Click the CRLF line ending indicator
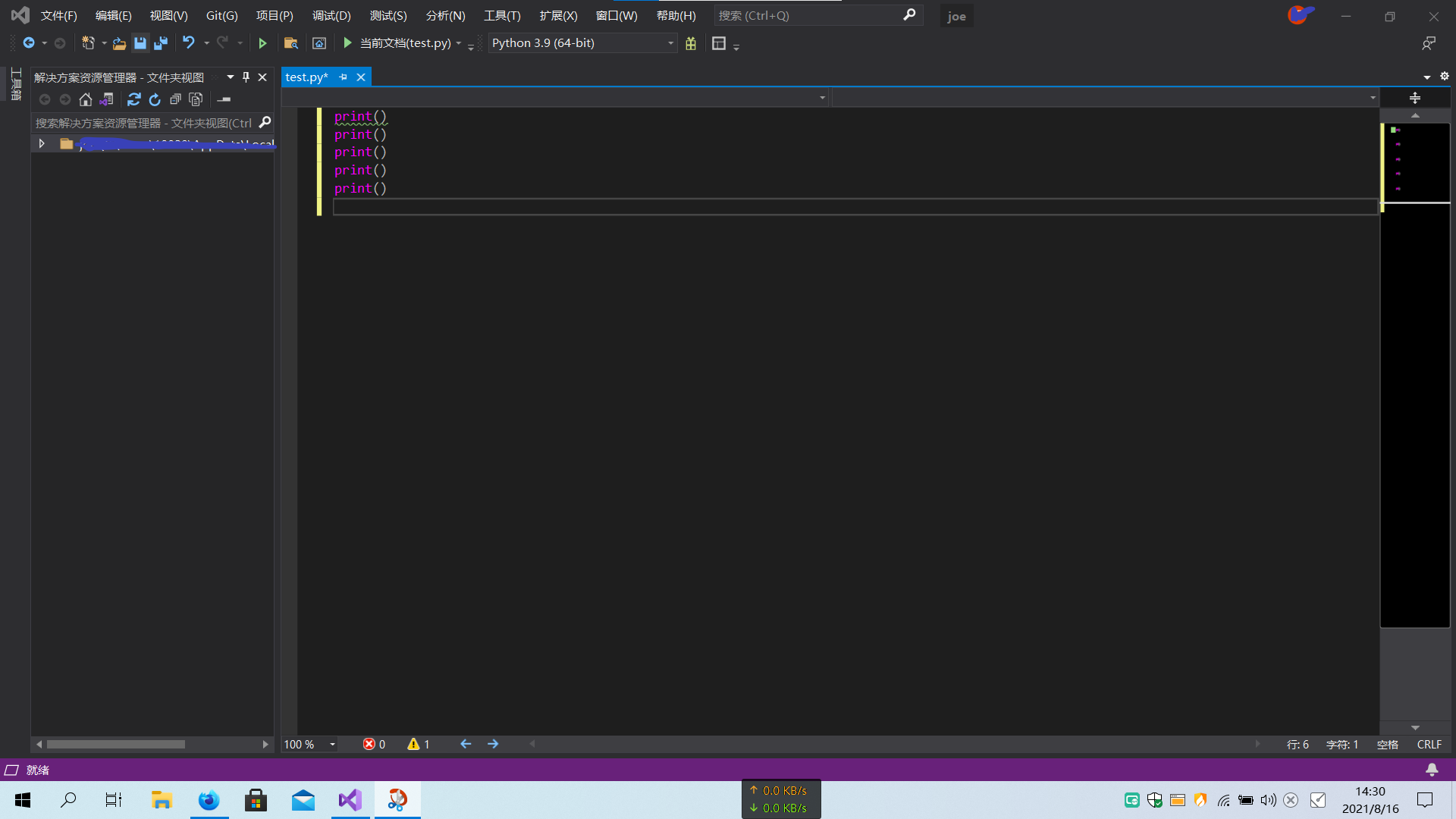The image size is (1456, 819). (1429, 745)
